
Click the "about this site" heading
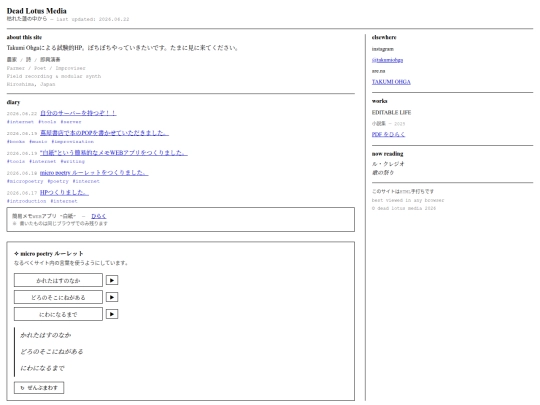(x=24, y=37)
